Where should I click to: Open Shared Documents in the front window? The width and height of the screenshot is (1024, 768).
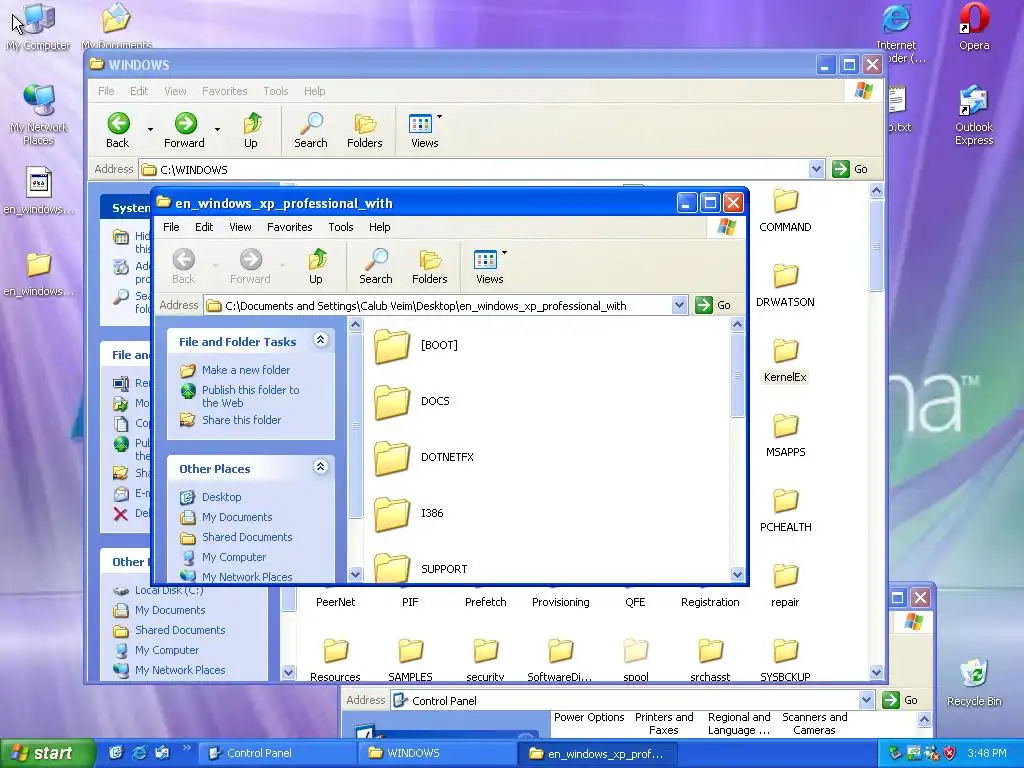click(x=247, y=537)
